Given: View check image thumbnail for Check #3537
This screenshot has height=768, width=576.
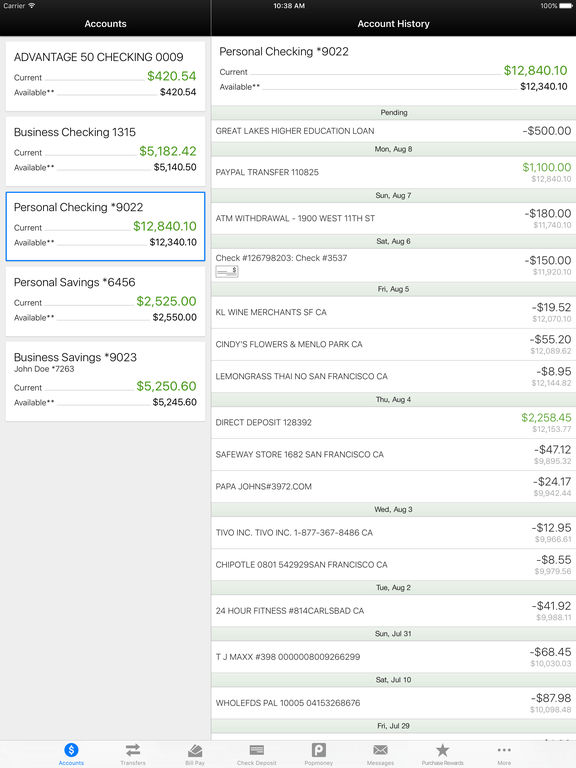Looking at the screenshot, I should point(227,271).
